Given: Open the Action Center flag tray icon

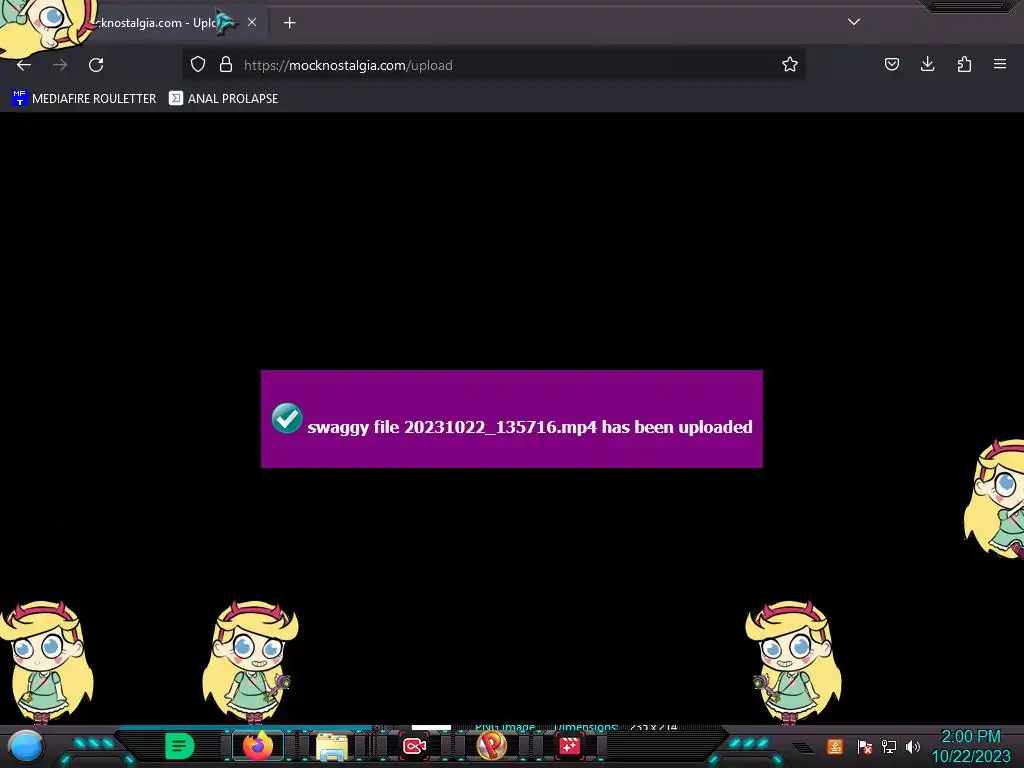Looking at the screenshot, I should (865, 746).
